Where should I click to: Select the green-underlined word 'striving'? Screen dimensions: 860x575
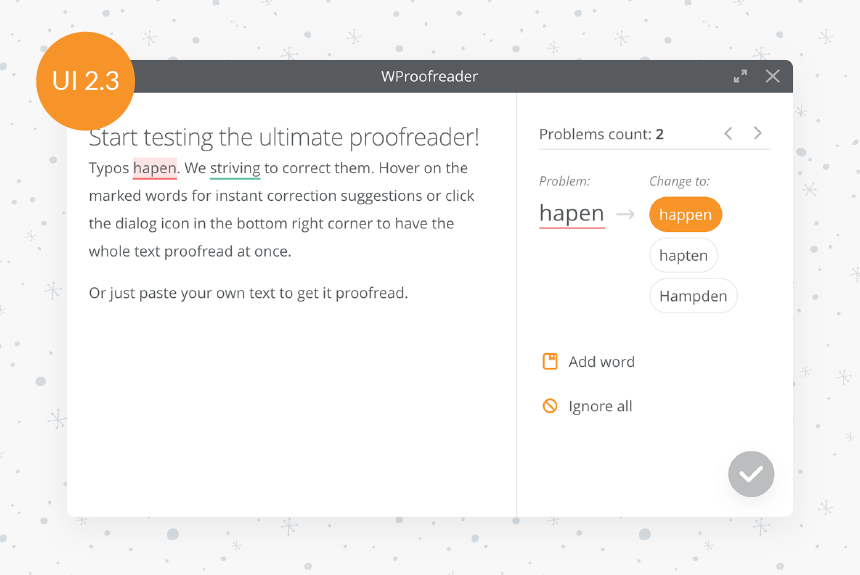point(235,168)
